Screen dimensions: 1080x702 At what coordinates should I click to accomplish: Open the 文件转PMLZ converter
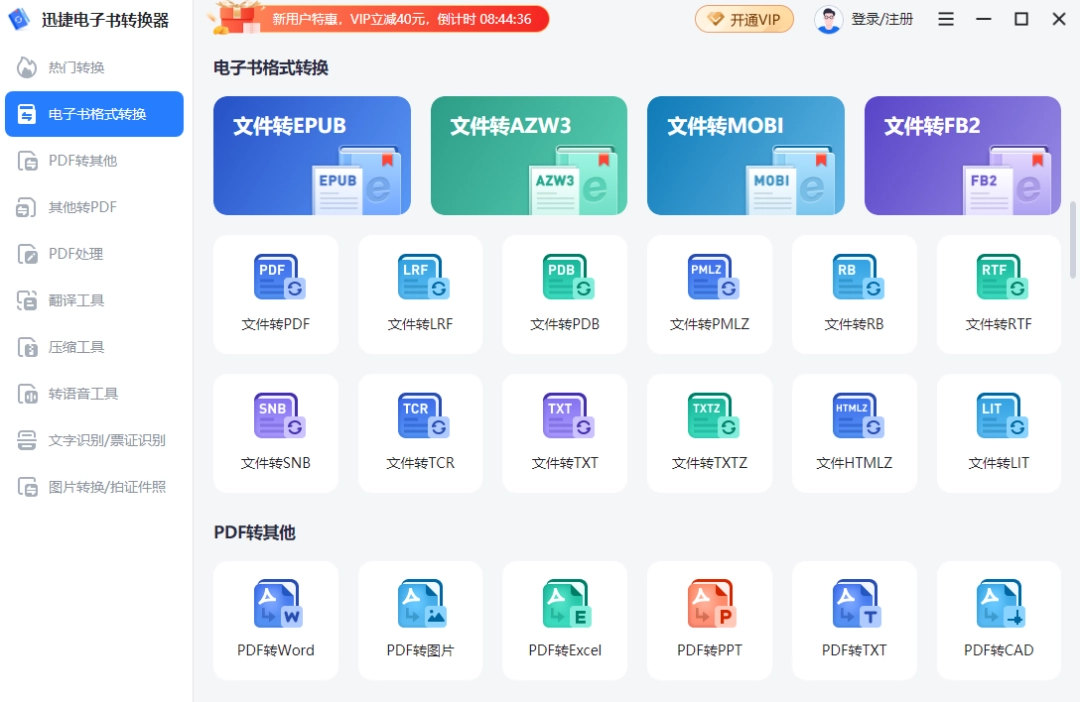point(709,293)
